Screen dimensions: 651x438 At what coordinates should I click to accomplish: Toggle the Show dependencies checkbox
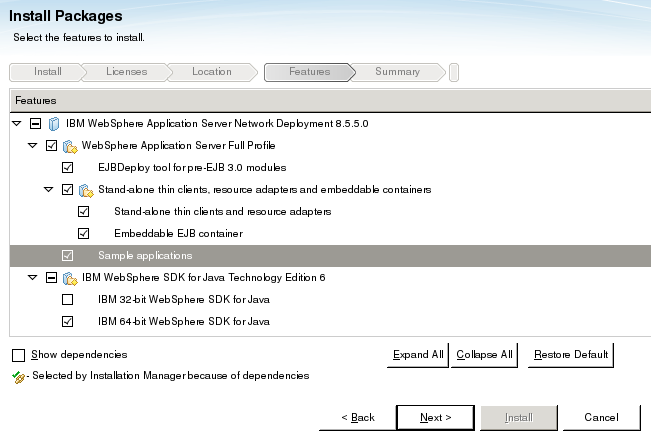point(19,355)
